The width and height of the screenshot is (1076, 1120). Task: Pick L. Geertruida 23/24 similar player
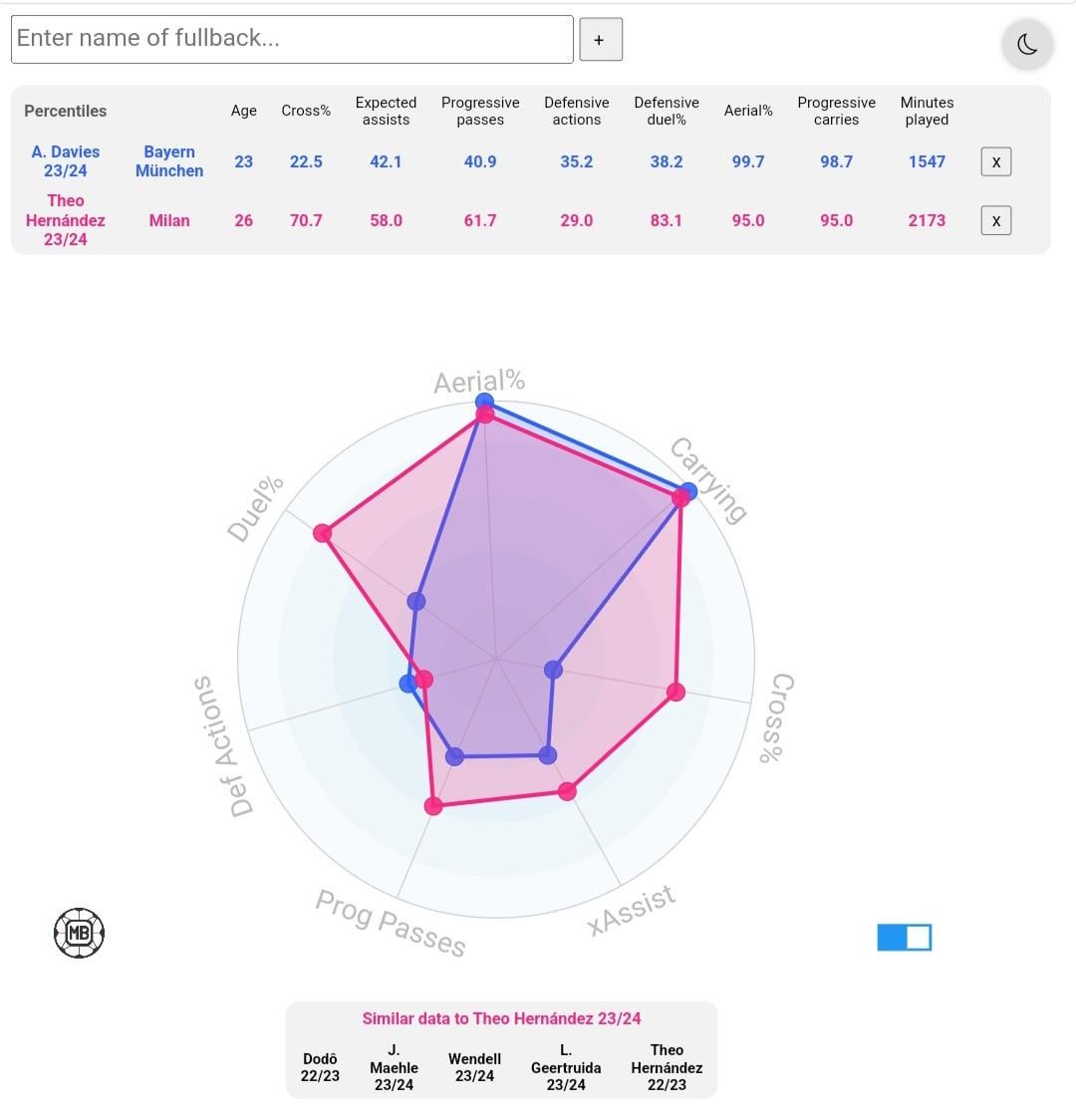point(566,1067)
